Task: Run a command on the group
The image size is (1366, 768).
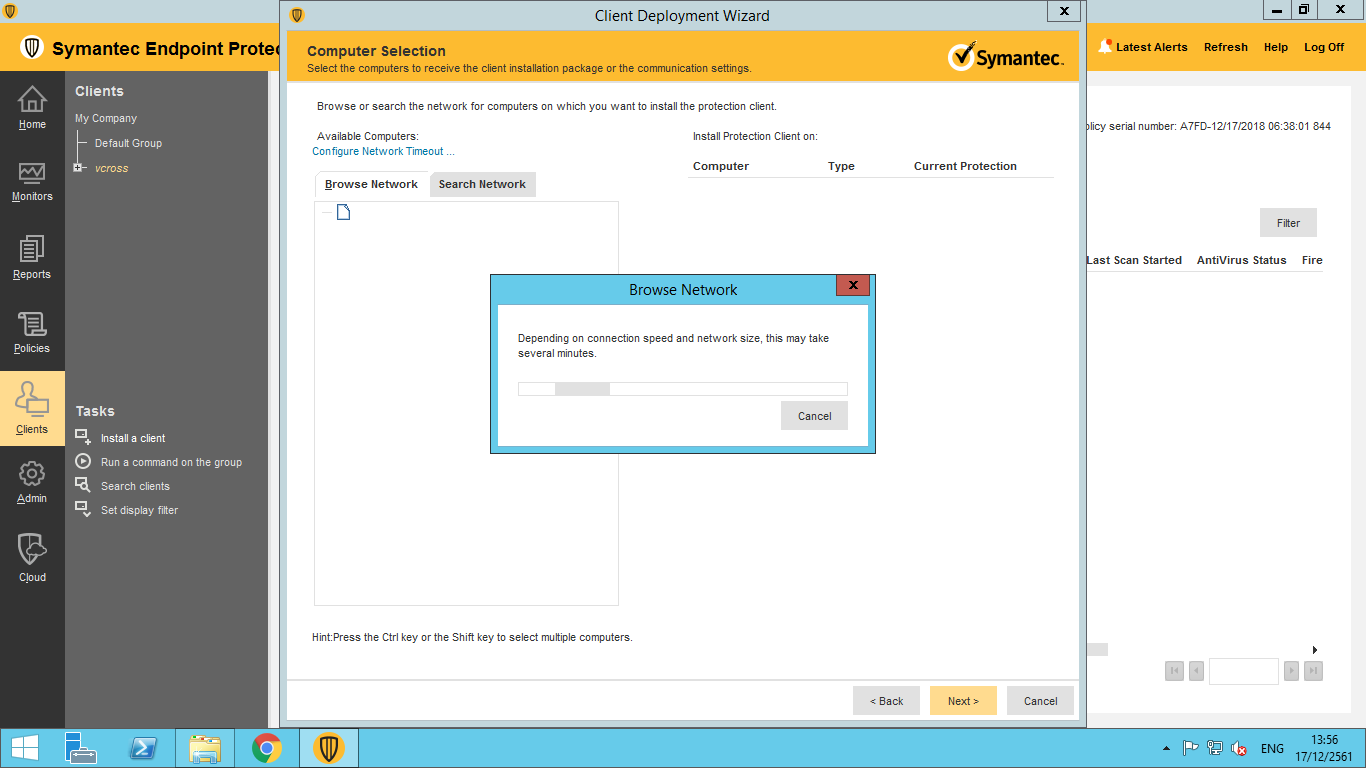Action: pos(171,462)
